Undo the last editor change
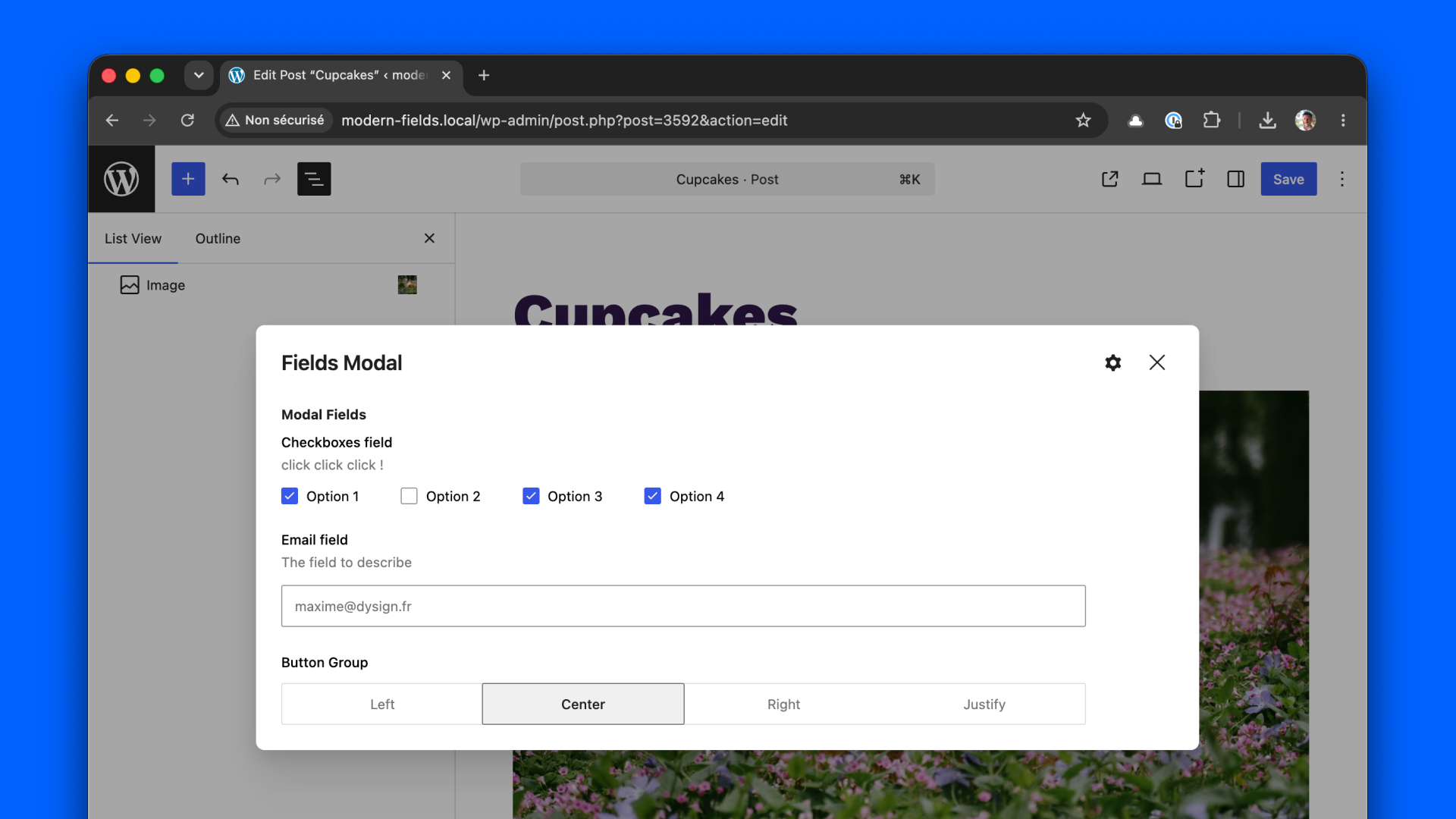This screenshot has height=819, width=1456. 231,179
